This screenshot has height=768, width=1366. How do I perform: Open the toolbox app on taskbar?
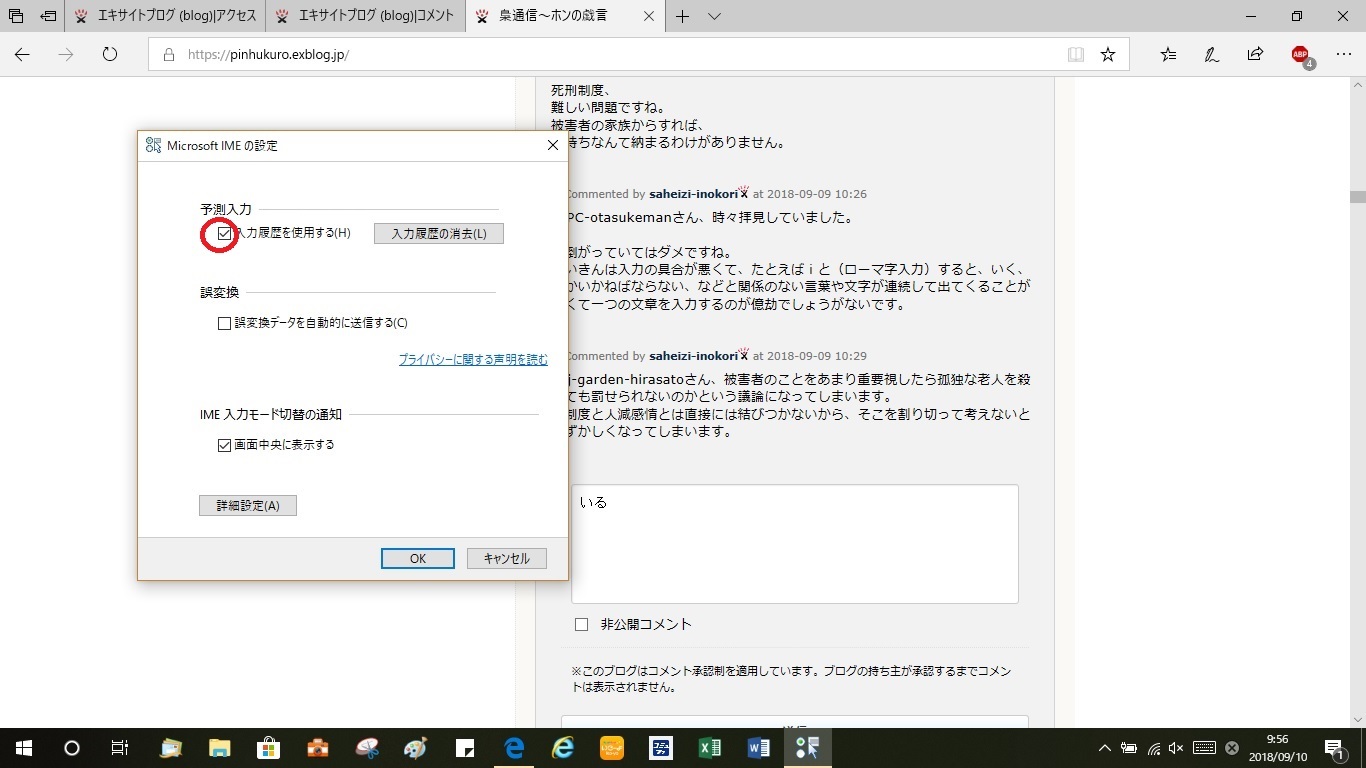coord(318,748)
